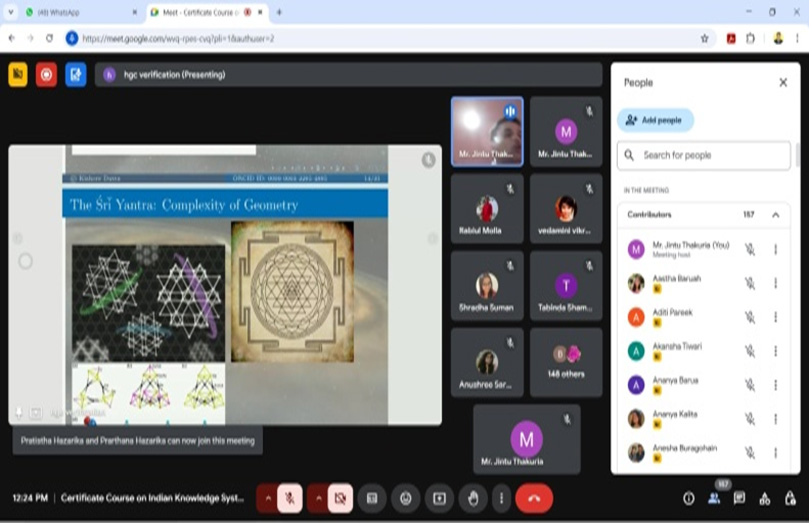The width and height of the screenshot is (809, 523).
Task: Open the emoji reactions button
Action: [x=405, y=497]
